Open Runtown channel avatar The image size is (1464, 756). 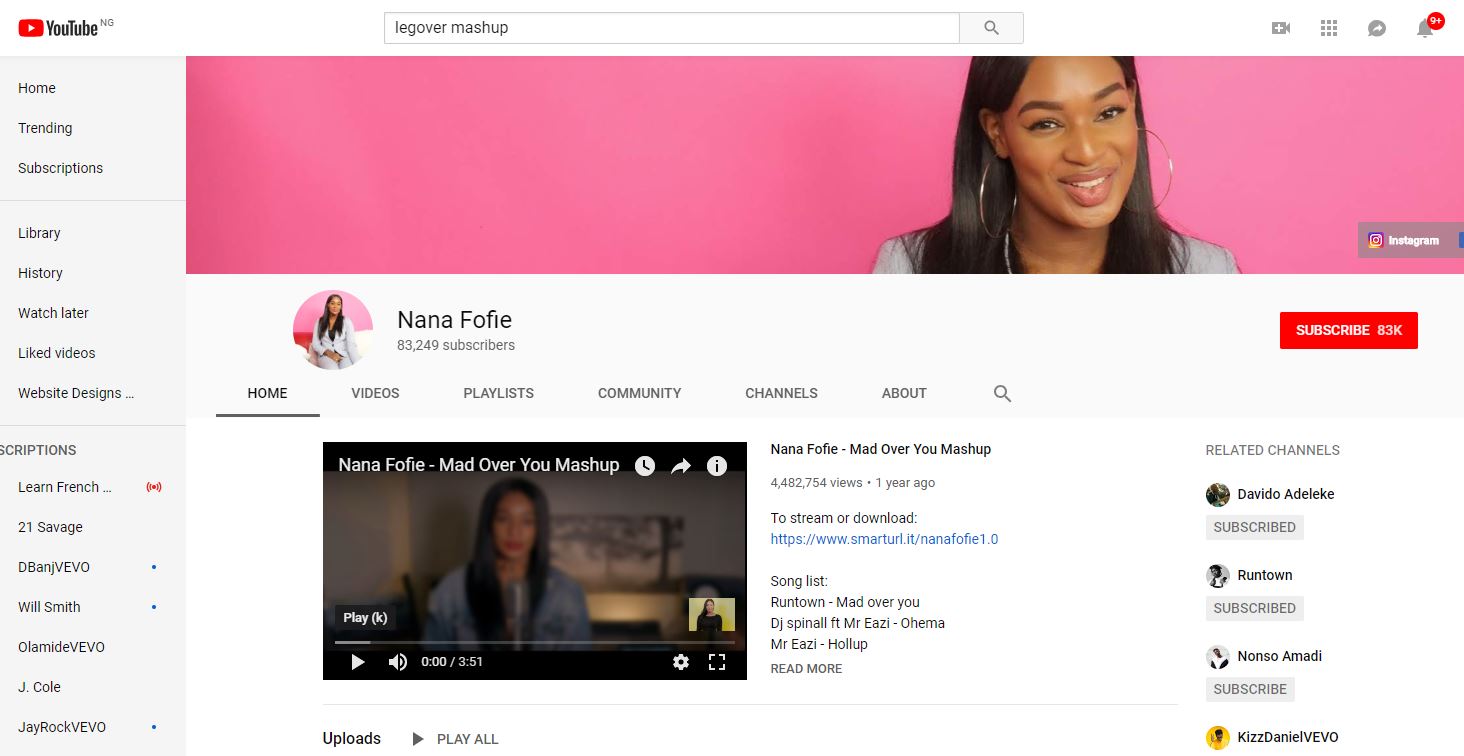coord(1218,575)
